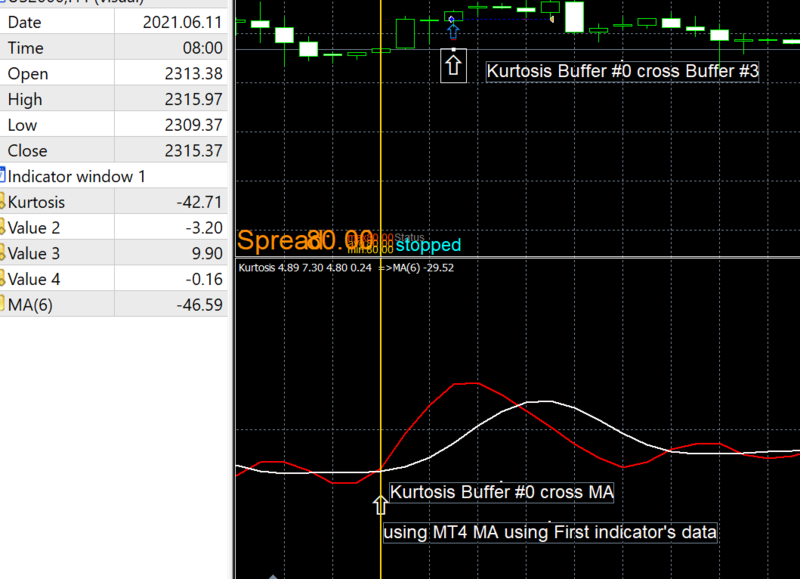This screenshot has height=579, width=800.
Task: Click the blue buy order arrow on chart
Action: point(453,31)
